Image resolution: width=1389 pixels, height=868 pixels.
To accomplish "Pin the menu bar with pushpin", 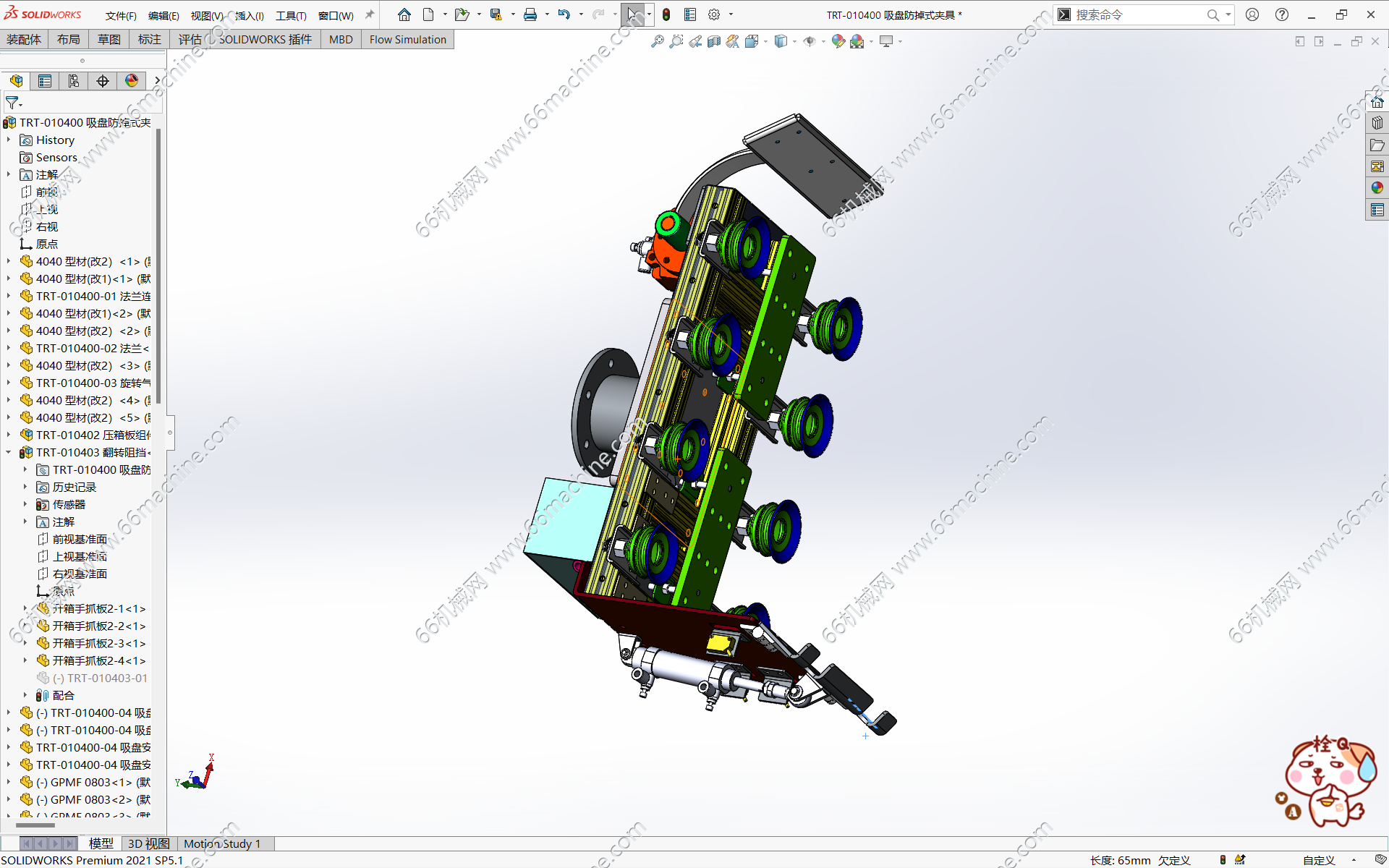I will [370, 14].
